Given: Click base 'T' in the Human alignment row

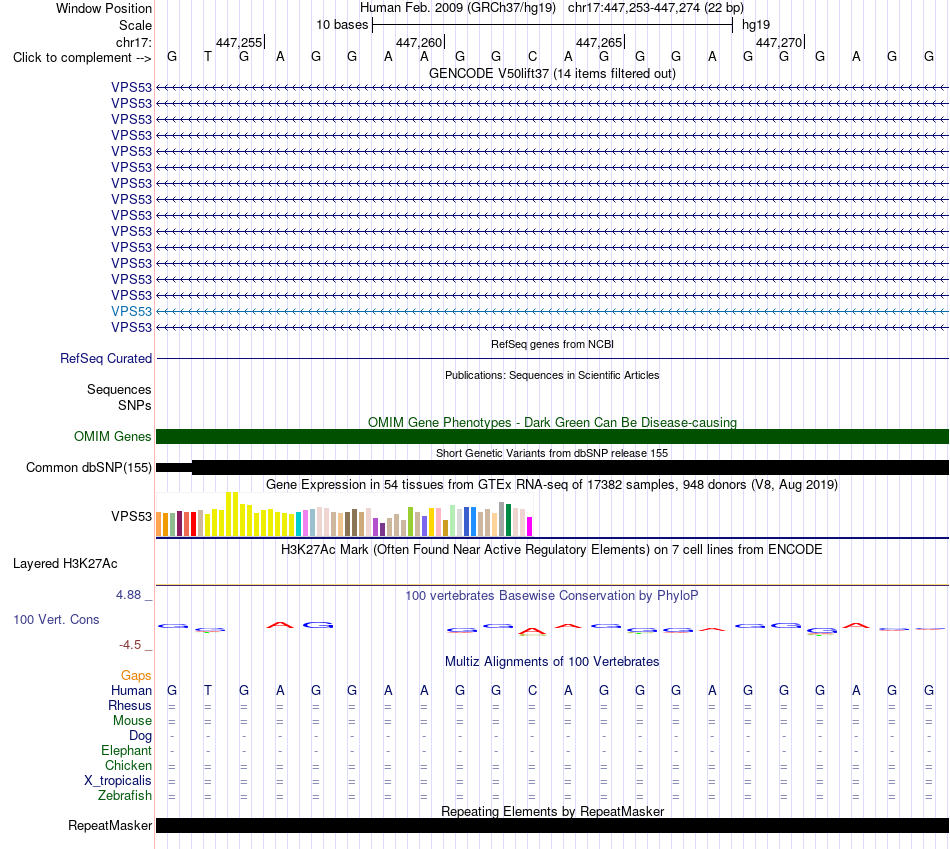Looking at the screenshot, I should pyautogui.click(x=208, y=691).
